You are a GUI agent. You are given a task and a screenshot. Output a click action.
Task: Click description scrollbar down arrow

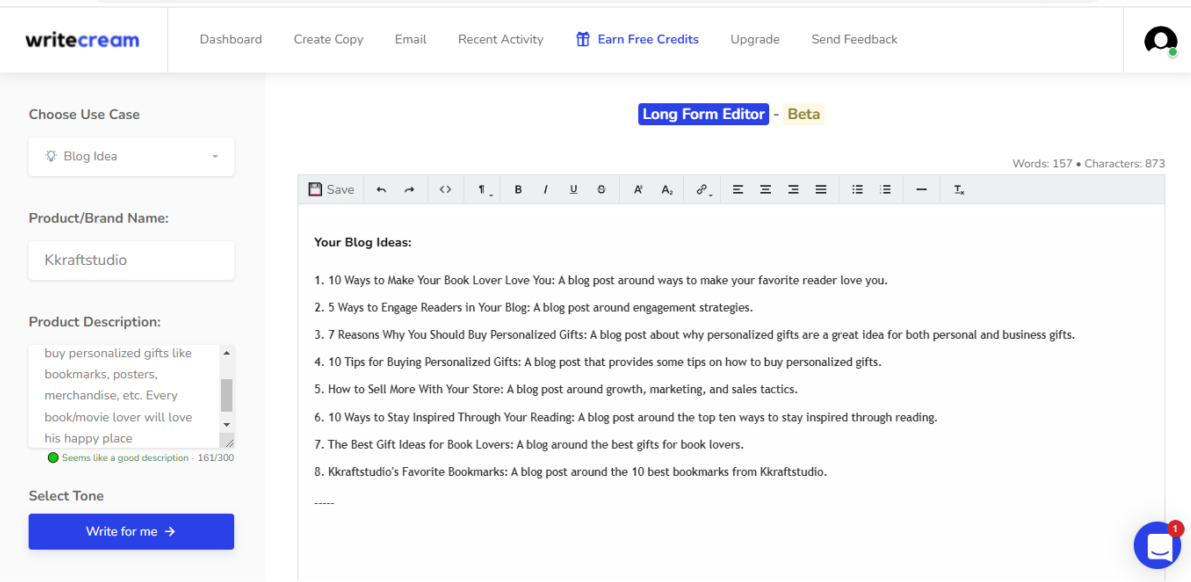point(226,424)
